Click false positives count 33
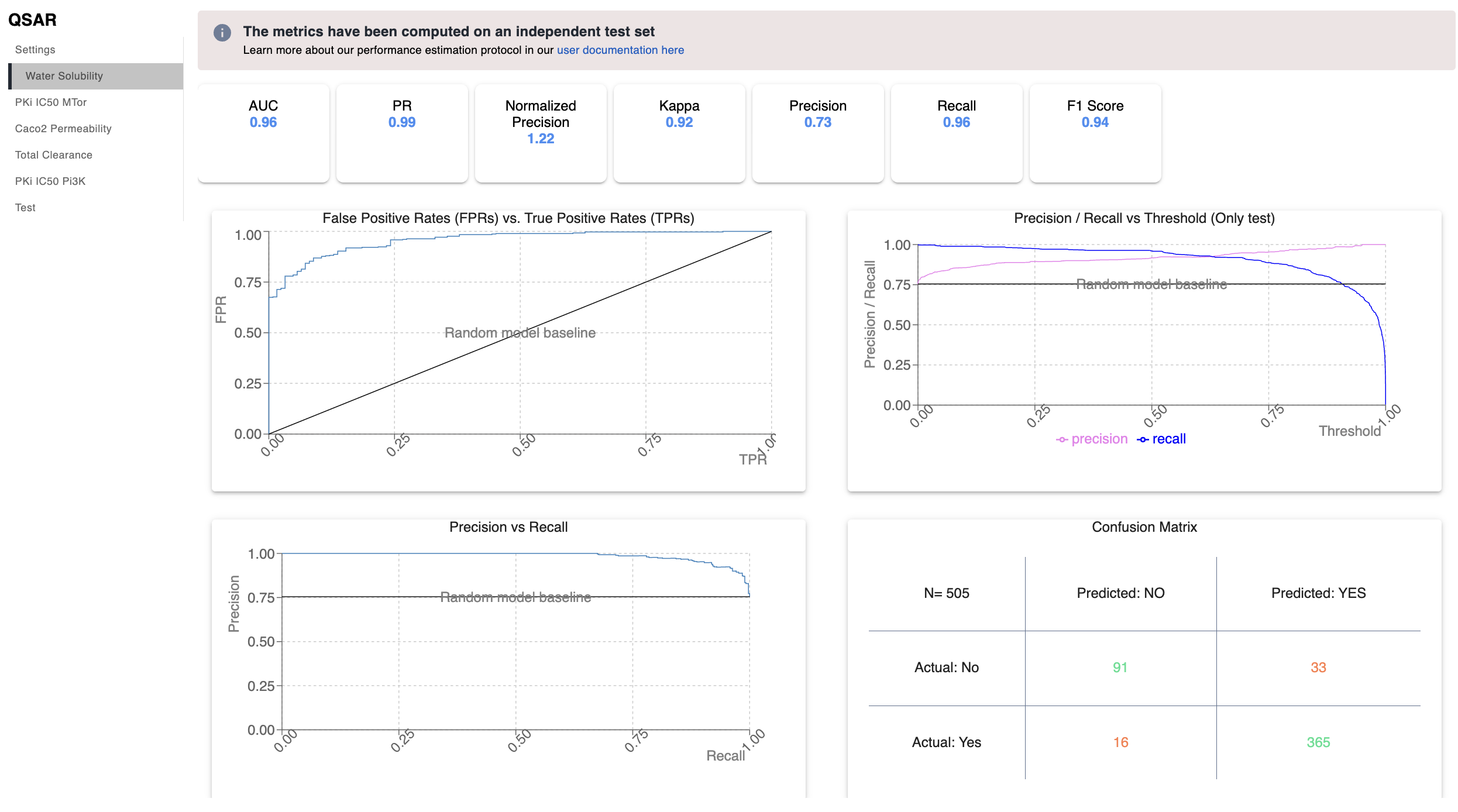The width and height of the screenshot is (1458, 812). point(1318,668)
